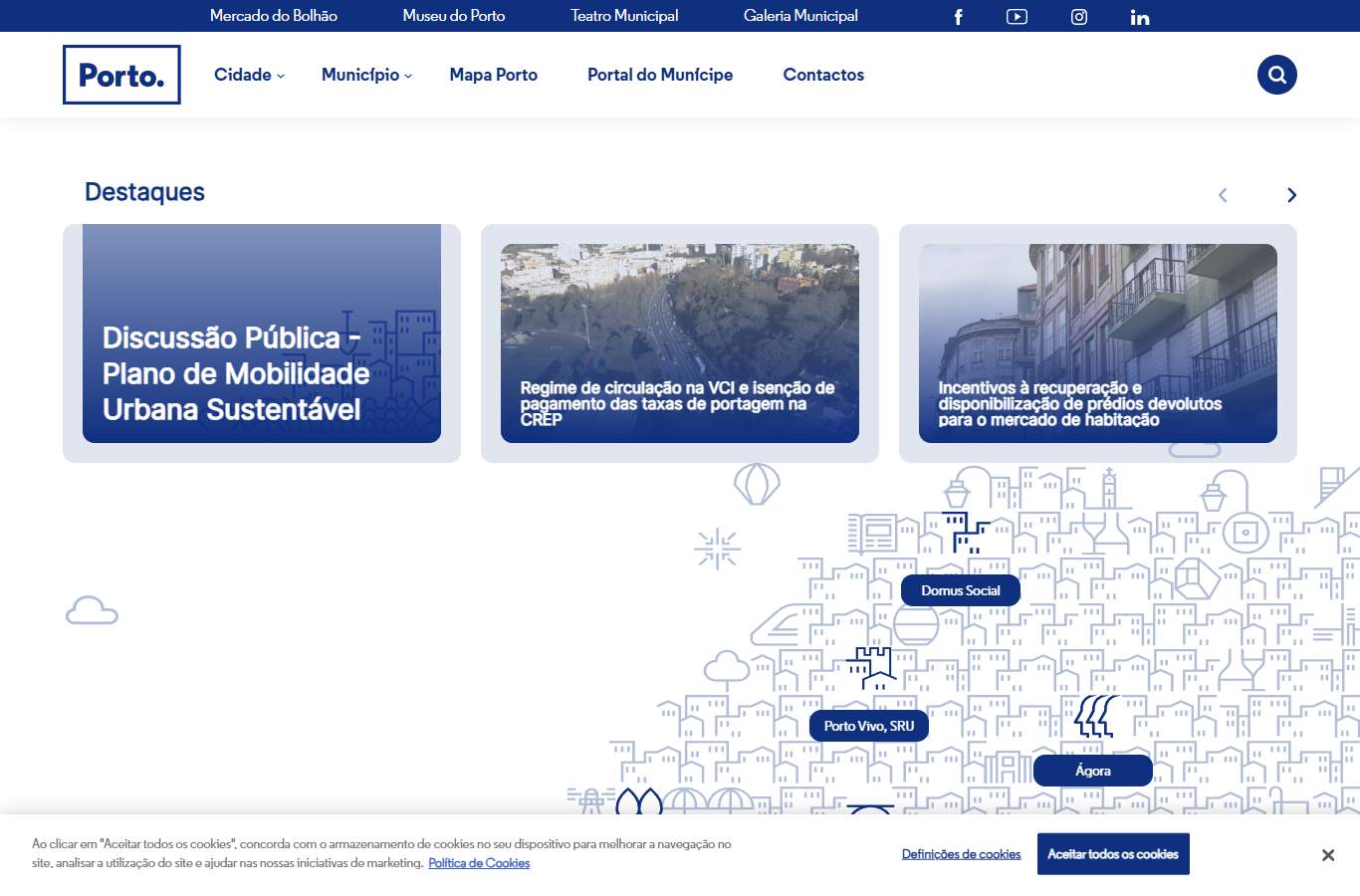Open the Instagram social icon
The height and width of the screenshot is (896, 1360).
tap(1079, 17)
